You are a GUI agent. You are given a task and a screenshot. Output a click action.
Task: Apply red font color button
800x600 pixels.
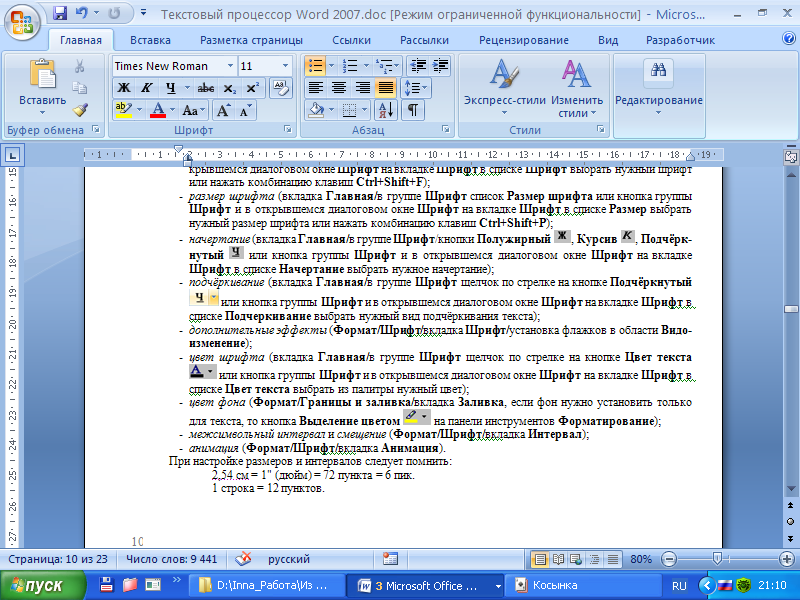[x=159, y=110]
